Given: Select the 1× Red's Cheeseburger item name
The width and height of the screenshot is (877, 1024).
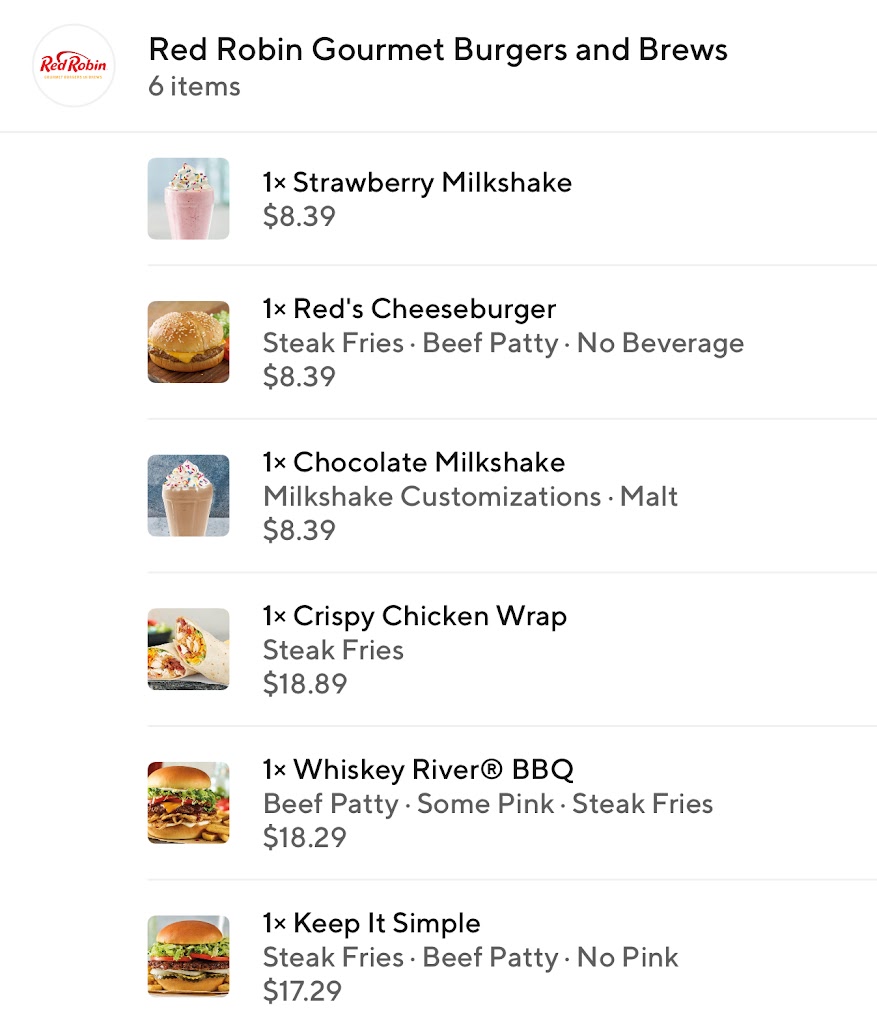Looking at the screenshot, I should (x=409, y=309).
